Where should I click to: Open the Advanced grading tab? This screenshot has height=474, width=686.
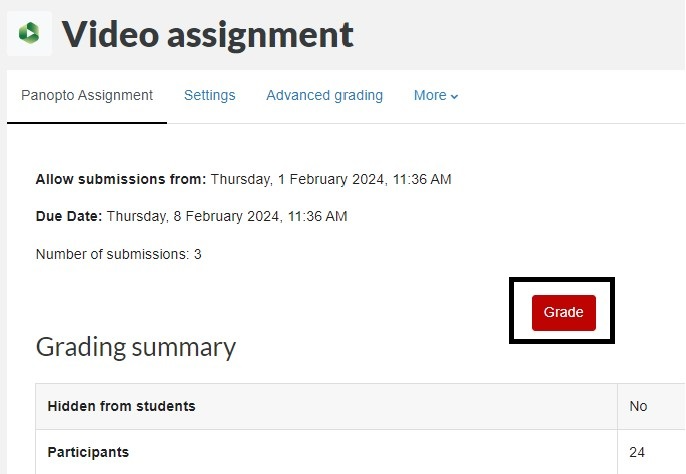[325, 95]
